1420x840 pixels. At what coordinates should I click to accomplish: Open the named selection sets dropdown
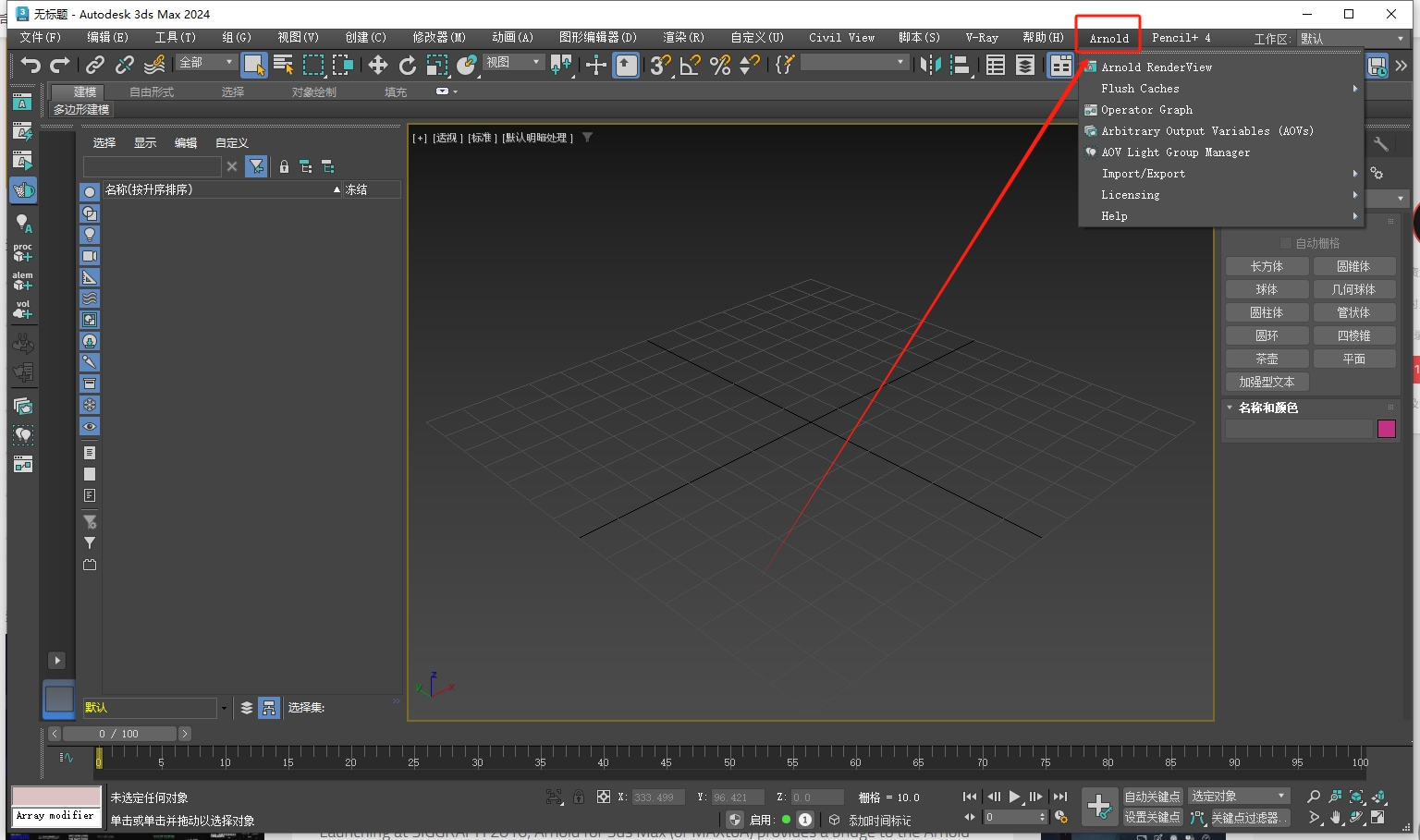(x=854, y=62)
